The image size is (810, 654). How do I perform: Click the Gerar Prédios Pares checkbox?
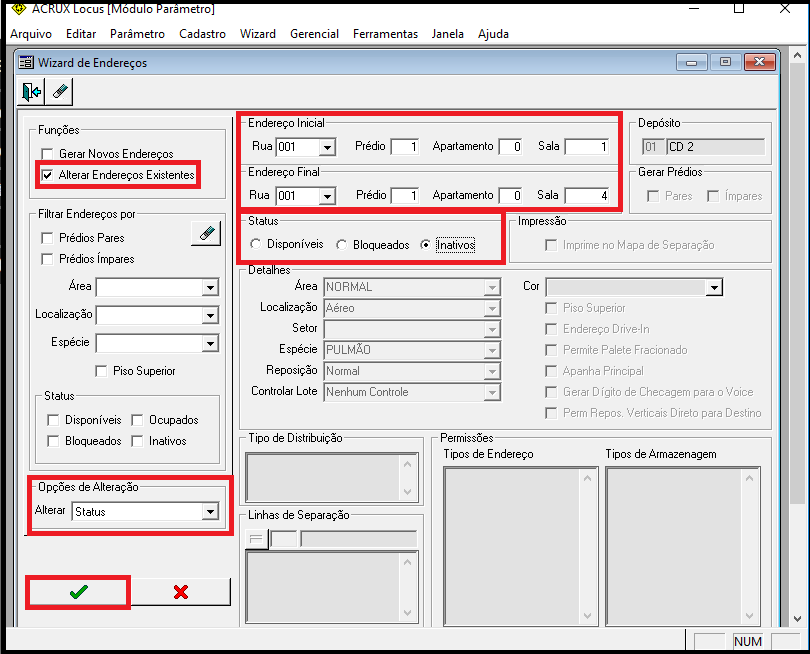point(653,196)
